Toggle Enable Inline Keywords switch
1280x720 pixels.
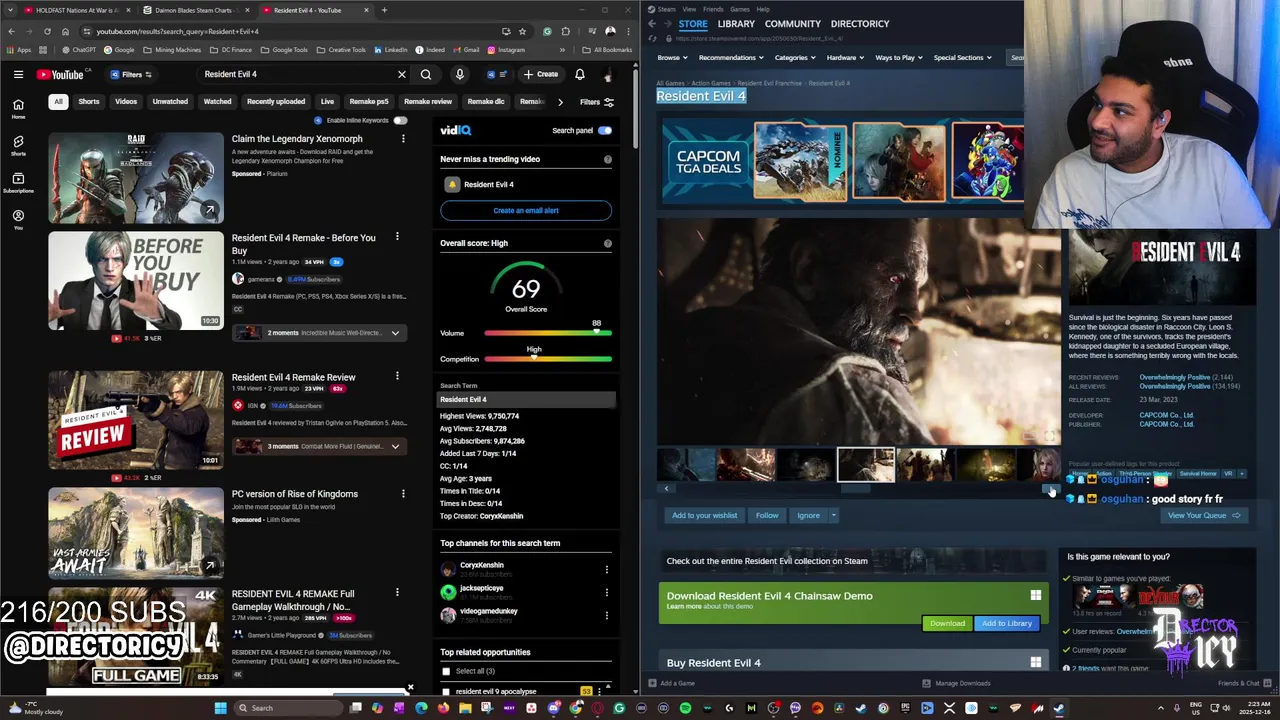point(400,120)
